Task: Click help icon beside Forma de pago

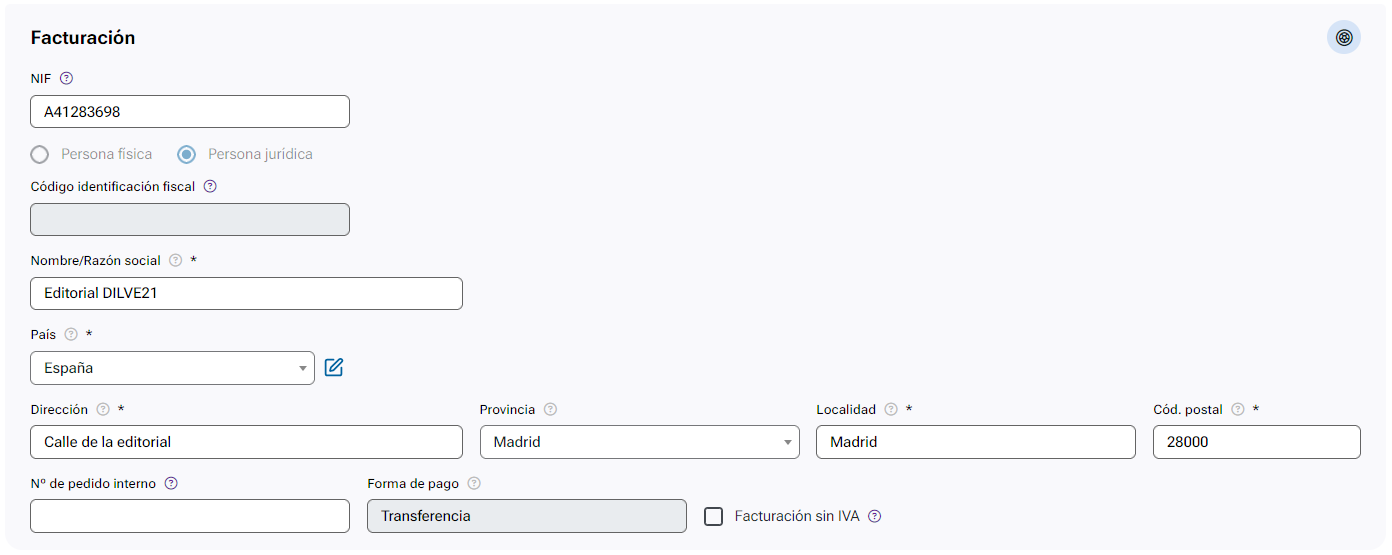Action: tap(474, 483)
